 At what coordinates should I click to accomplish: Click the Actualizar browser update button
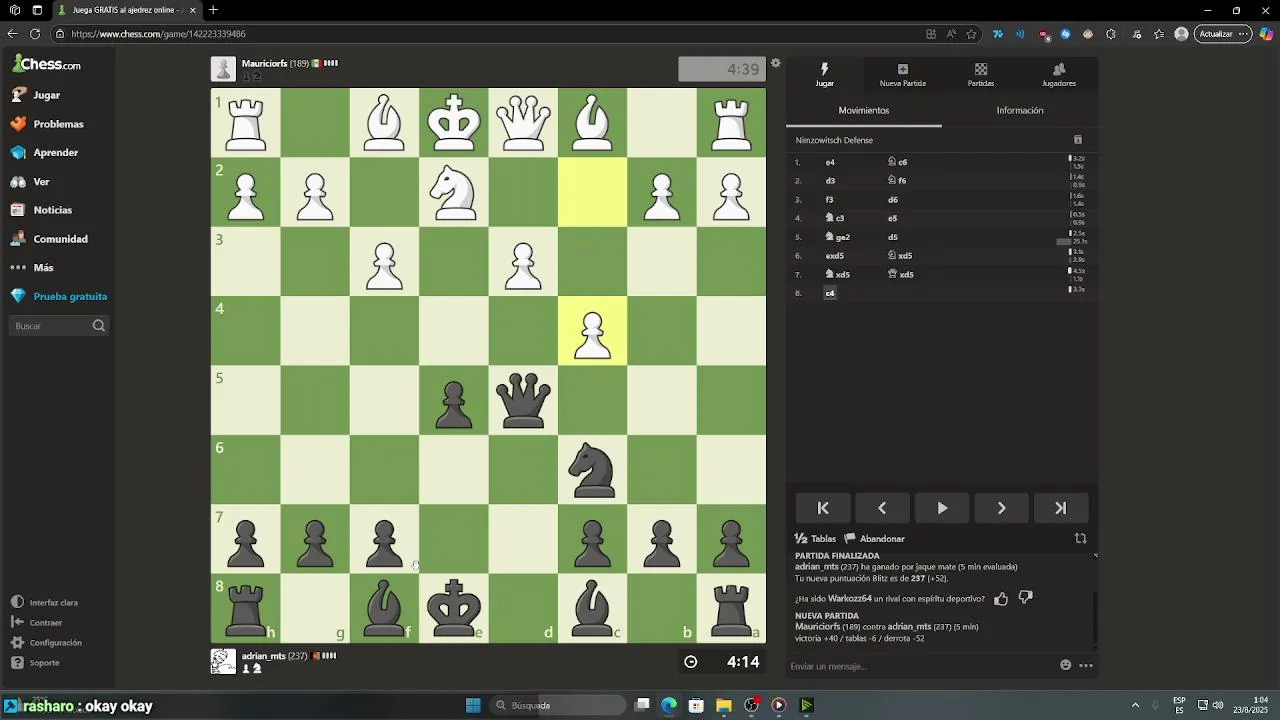[x=1222, y=34]
